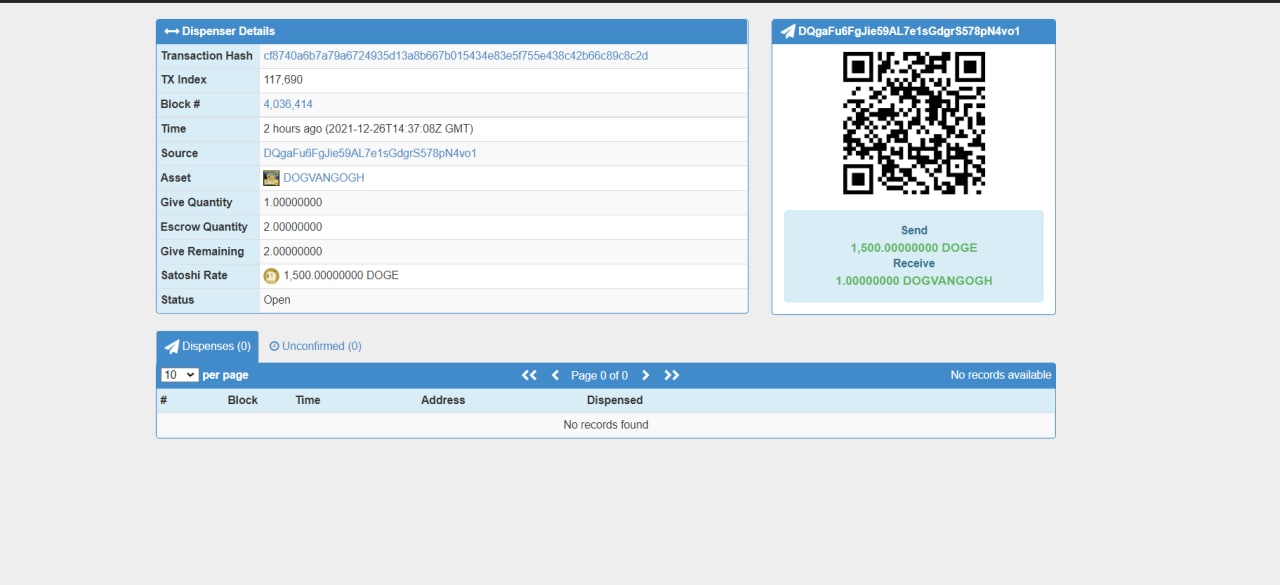The width and height of the screenshot is (1280, 585).
Task: Click the Escrow Quantity label
Action: click(204, 227)
